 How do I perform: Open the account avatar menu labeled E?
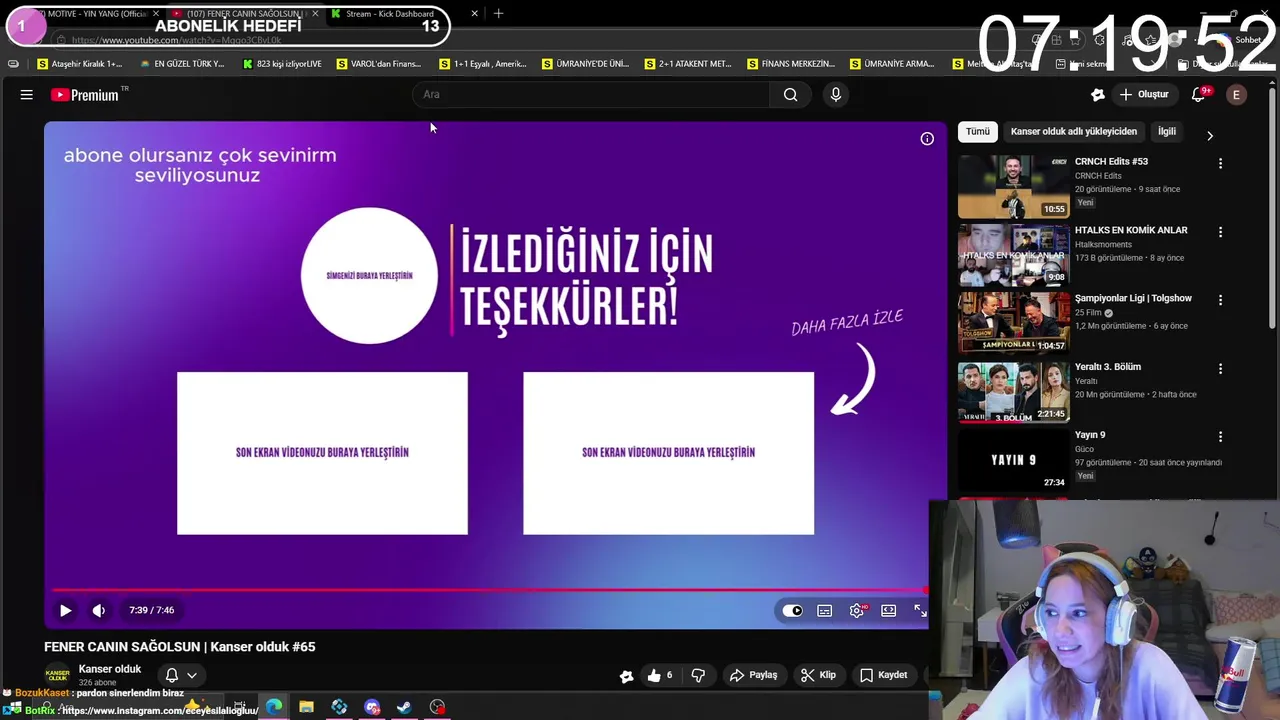1237,95
